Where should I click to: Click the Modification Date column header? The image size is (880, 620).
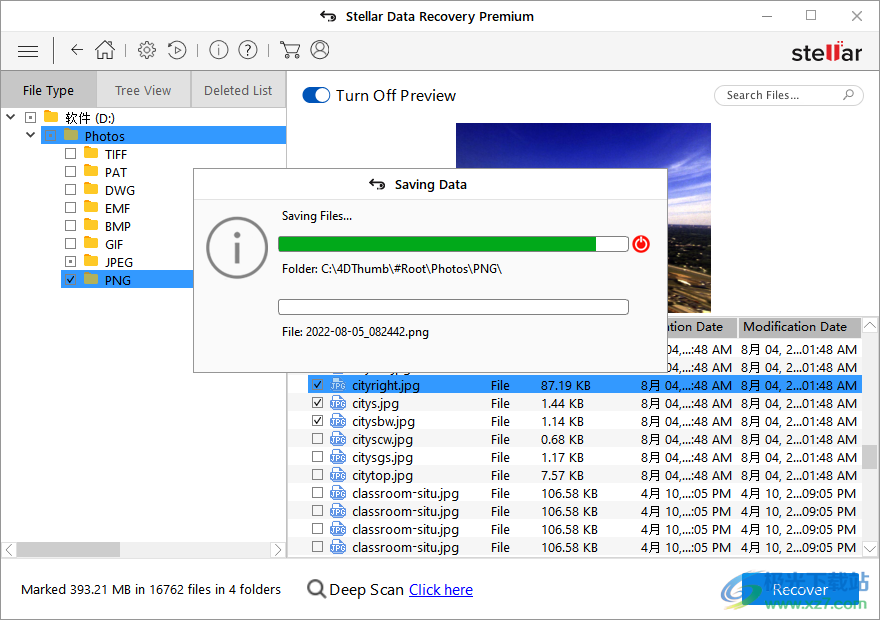[x=799, y=327]
